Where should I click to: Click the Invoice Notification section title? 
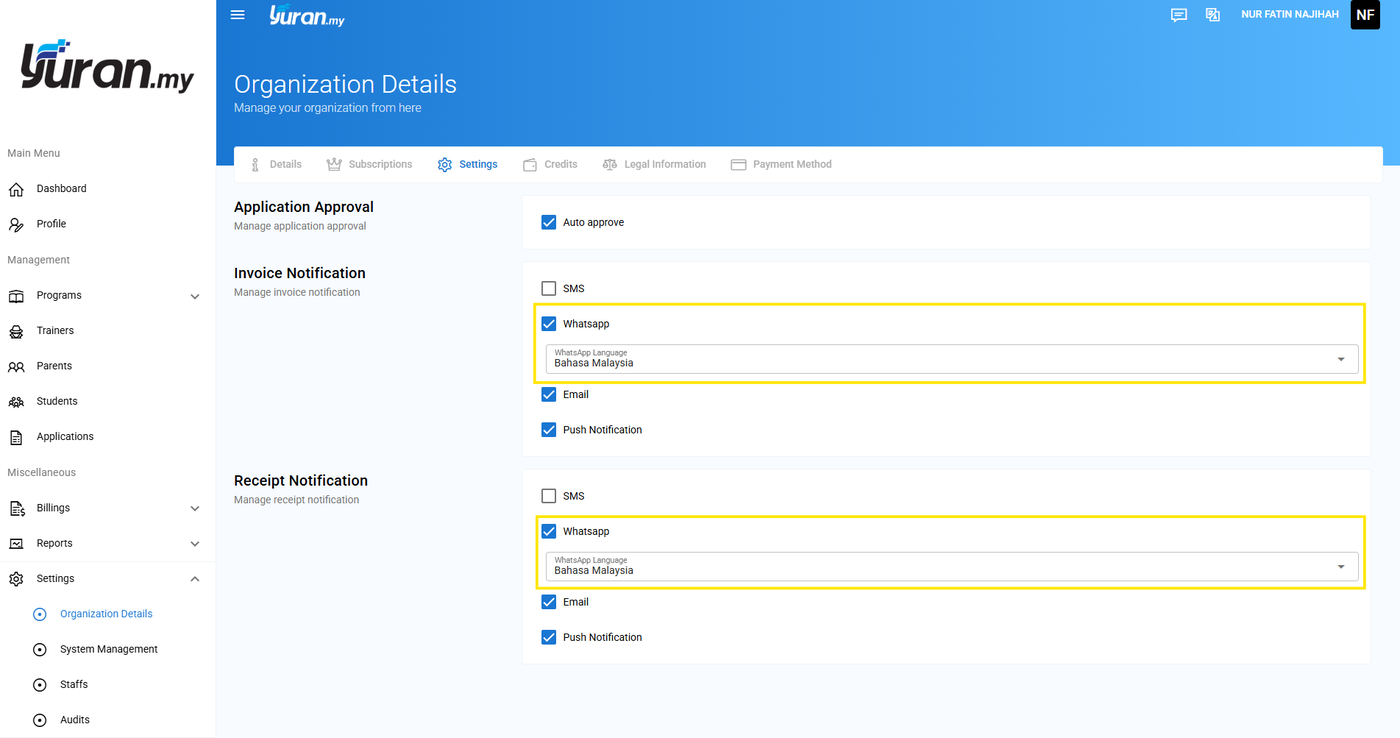[x=300, y=273]
